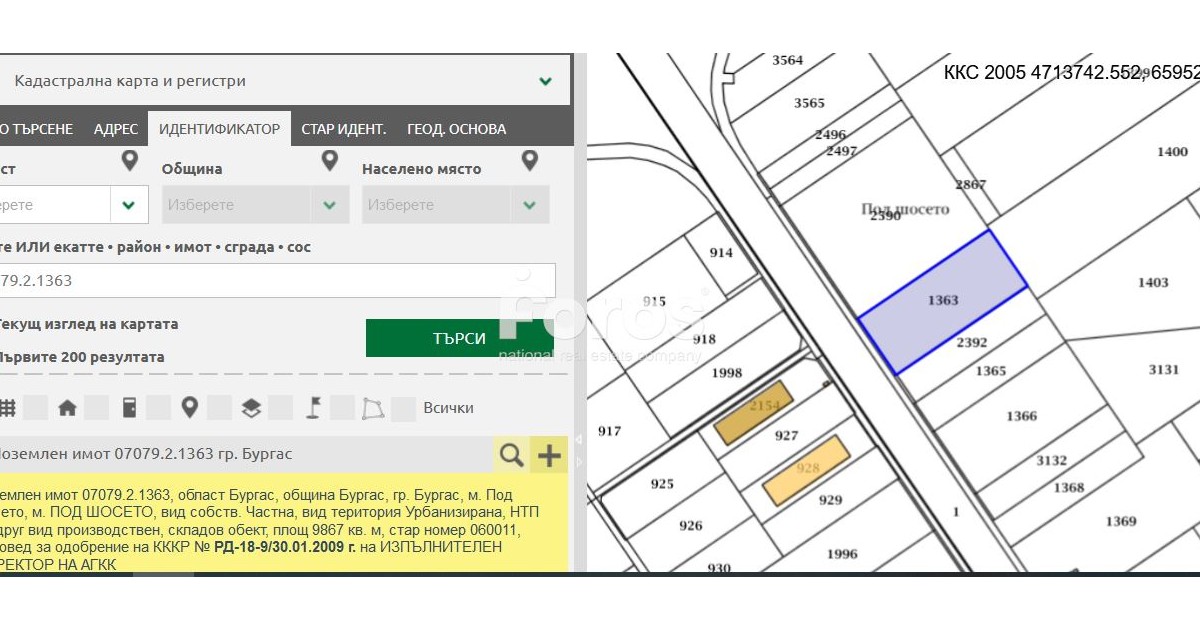Click the green ТЪРСИ search button
The width and height of the screenshot is (1200, 630).
460,338
